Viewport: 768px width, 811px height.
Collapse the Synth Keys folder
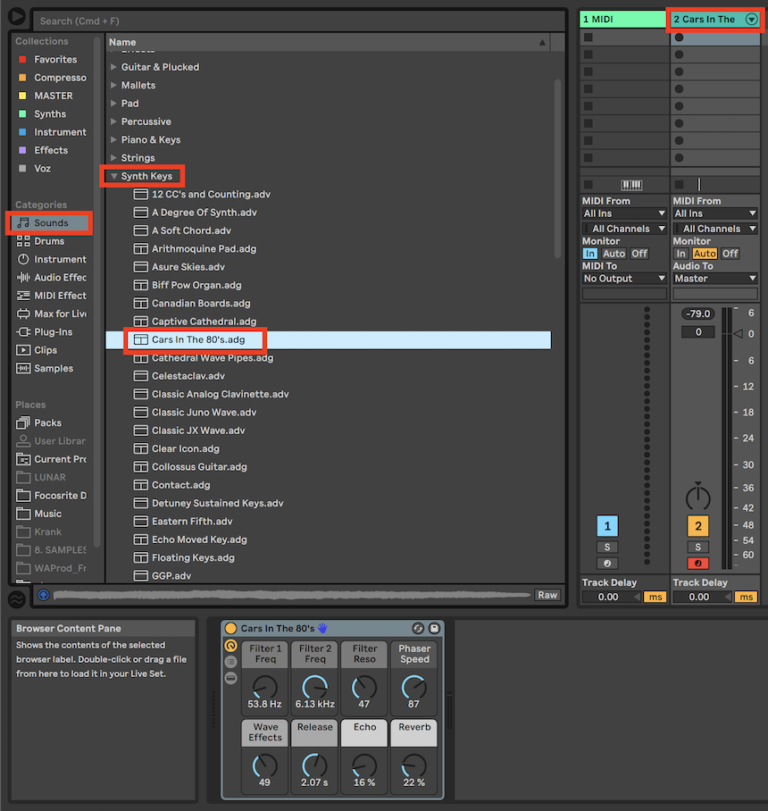click(114, 176)
